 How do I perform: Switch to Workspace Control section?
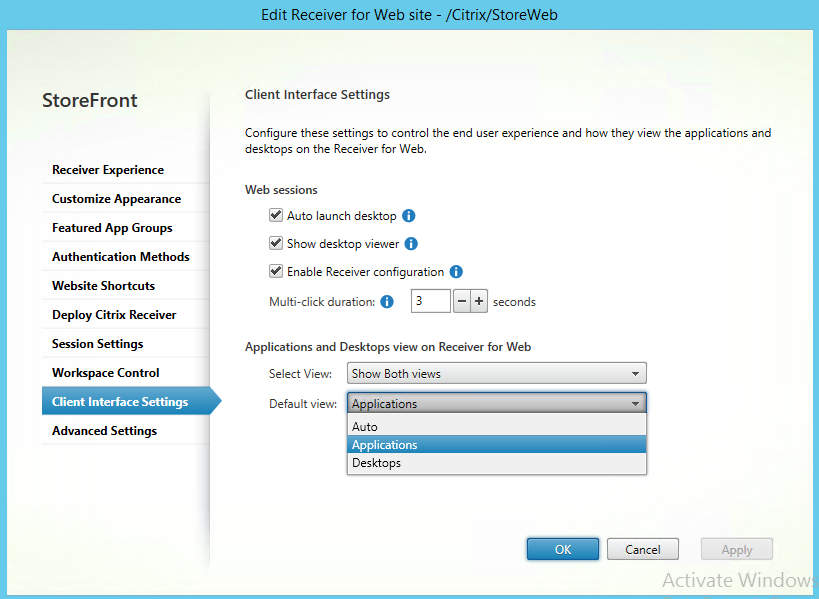coord(125,373)
